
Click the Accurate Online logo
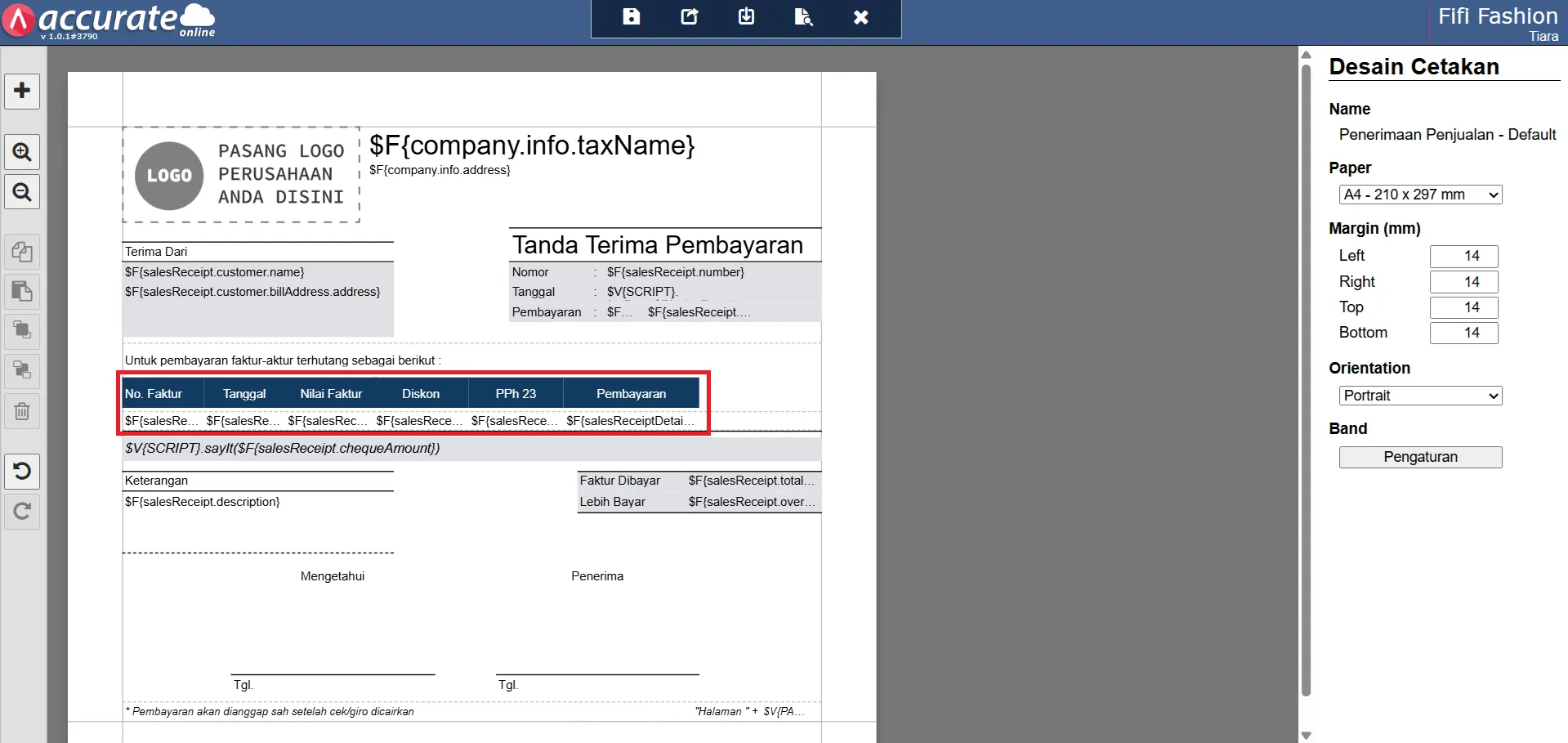[109, 21]
